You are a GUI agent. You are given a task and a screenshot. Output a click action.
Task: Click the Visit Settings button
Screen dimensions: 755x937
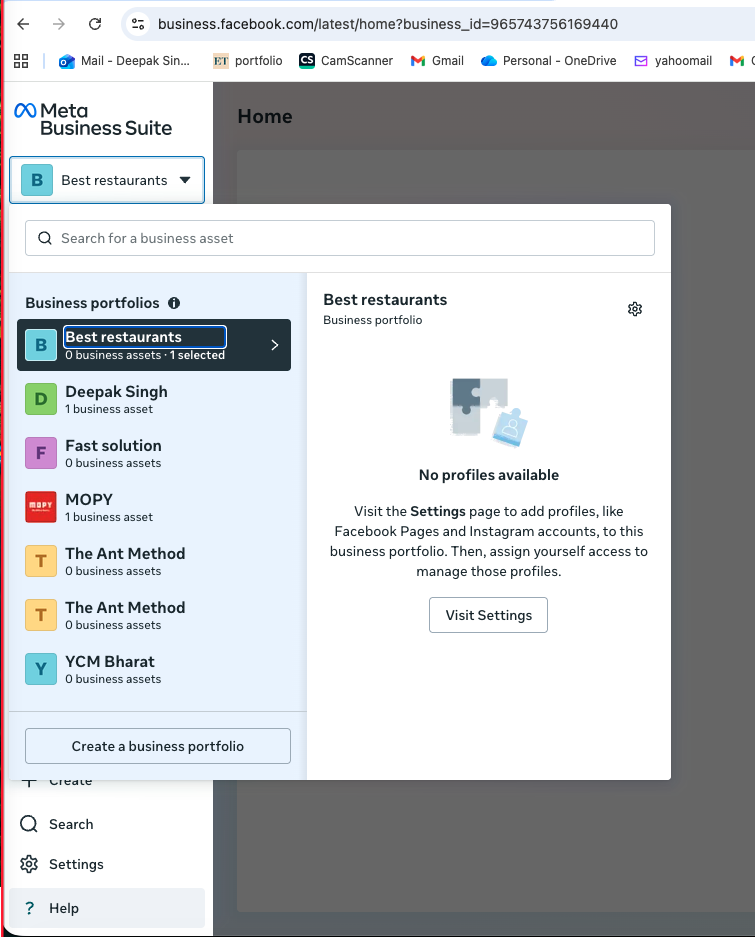(488, 615)
